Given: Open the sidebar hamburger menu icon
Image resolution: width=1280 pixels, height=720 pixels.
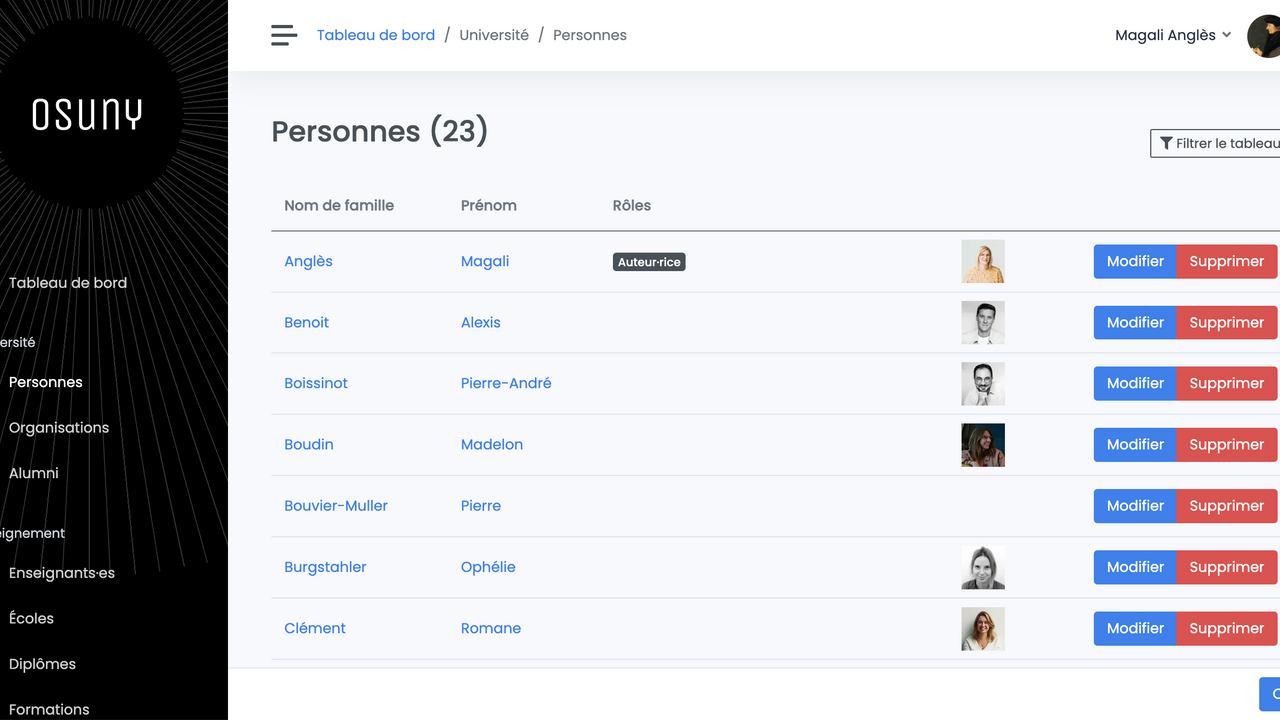Looking at the screenshot, I should click(284, 34).
